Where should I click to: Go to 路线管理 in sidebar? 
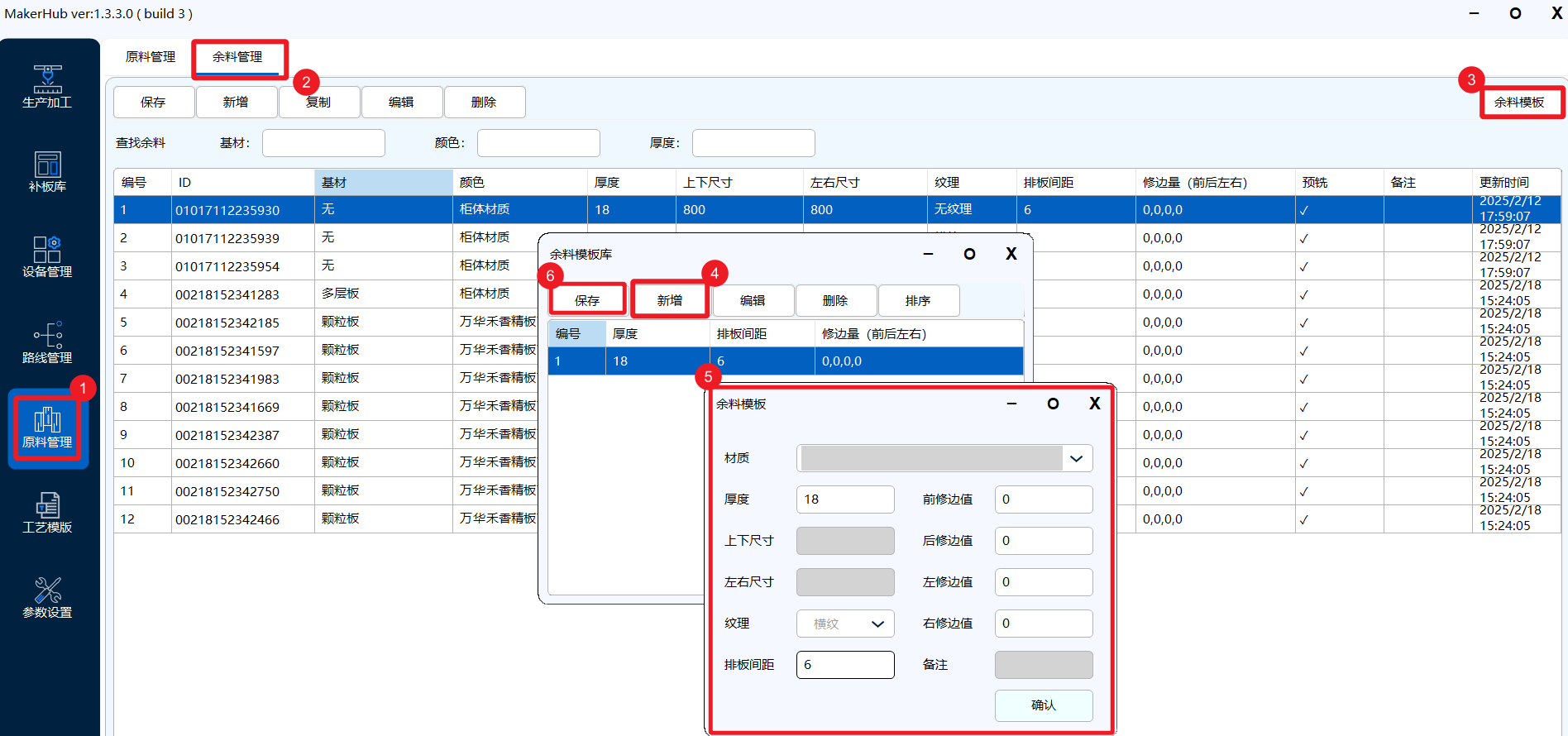(x=47, y=343)
